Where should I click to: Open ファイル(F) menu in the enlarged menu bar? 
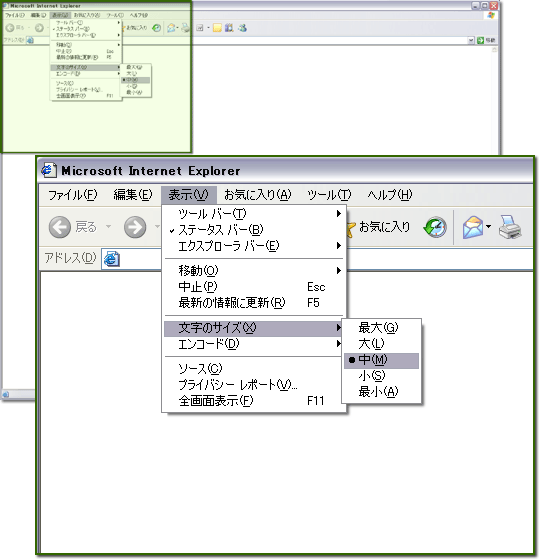tap(72, 195)
